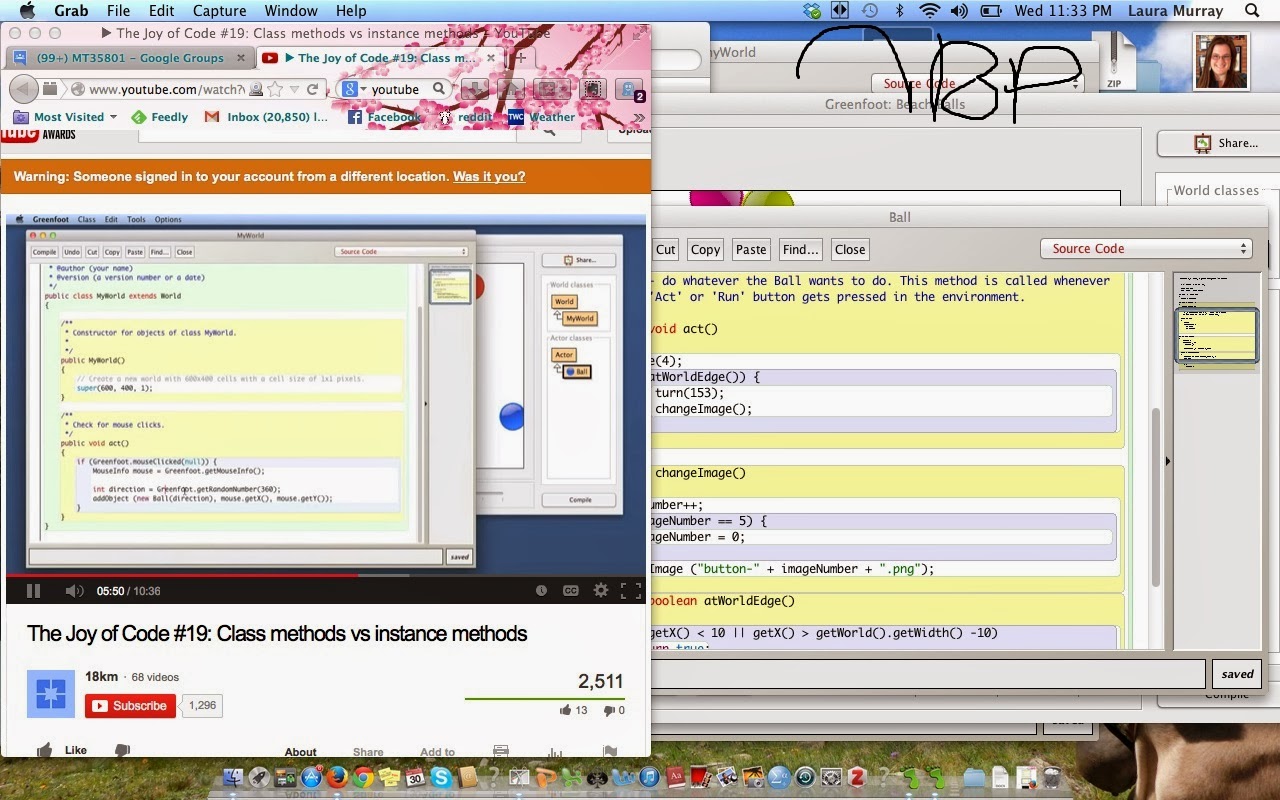
Task: Open the Window menu
Action: 290,11
